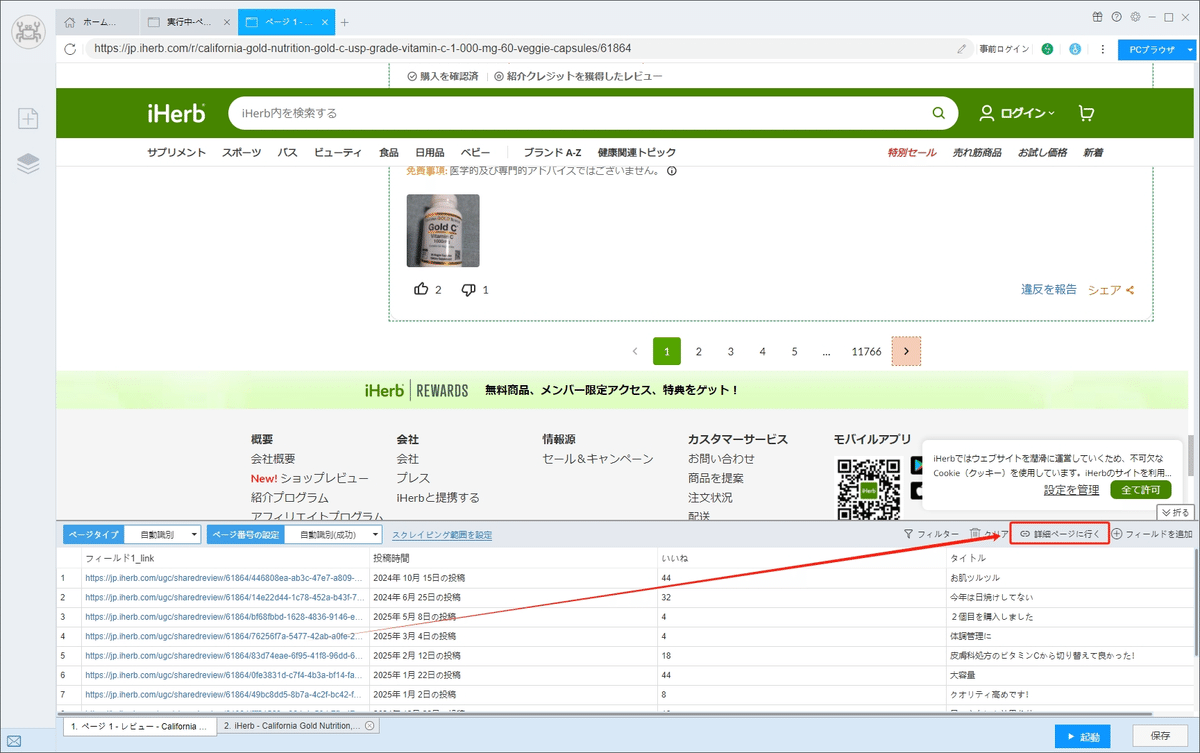Click next page arrow in pagination
This screenshot has height=753, width=1200.
coord(906,351)
